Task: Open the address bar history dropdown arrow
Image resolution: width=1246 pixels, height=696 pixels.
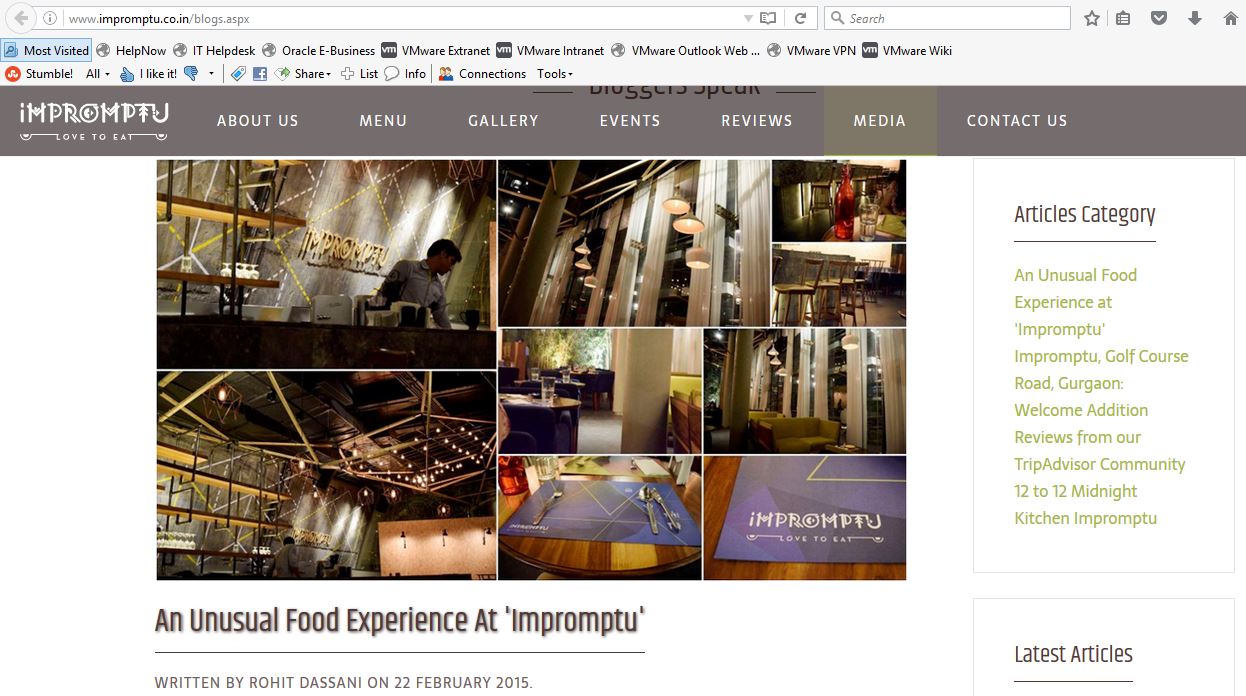Action: click(x=748, y=18)
